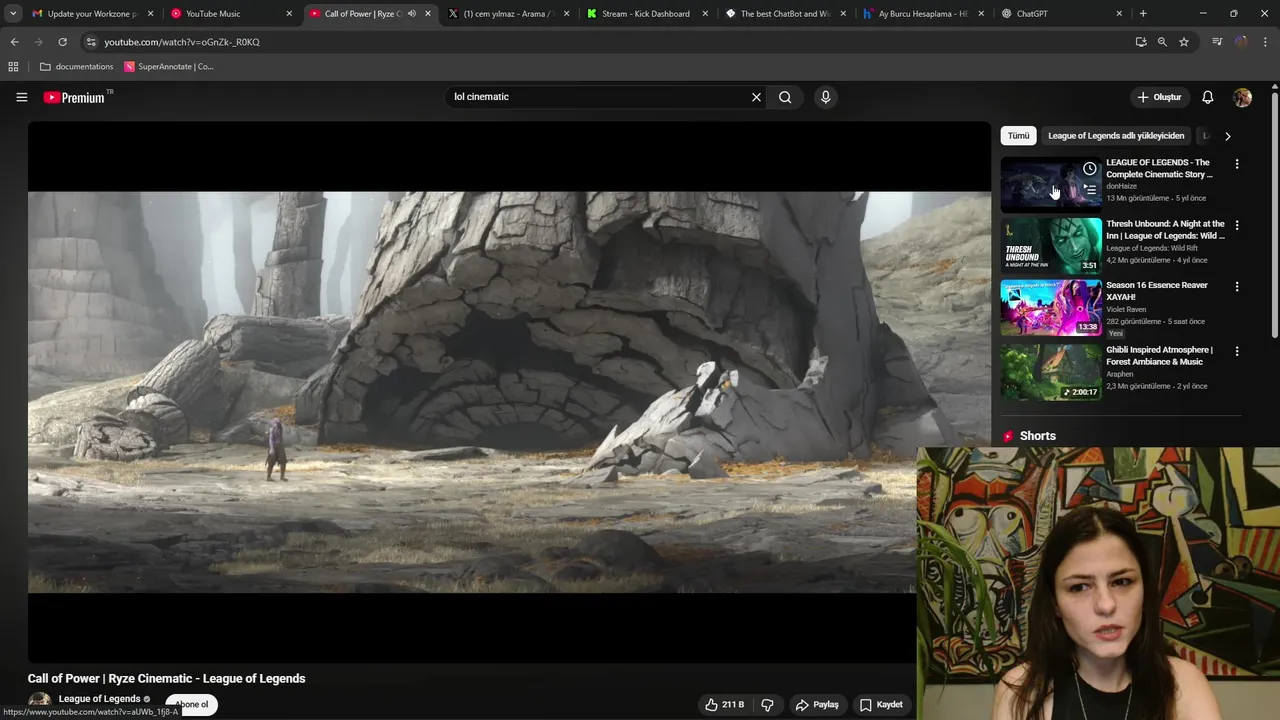Switch to the YouTube Music tab
Image resolution: width=1280 pixels, height=720 pixels.
pos(229,14)
